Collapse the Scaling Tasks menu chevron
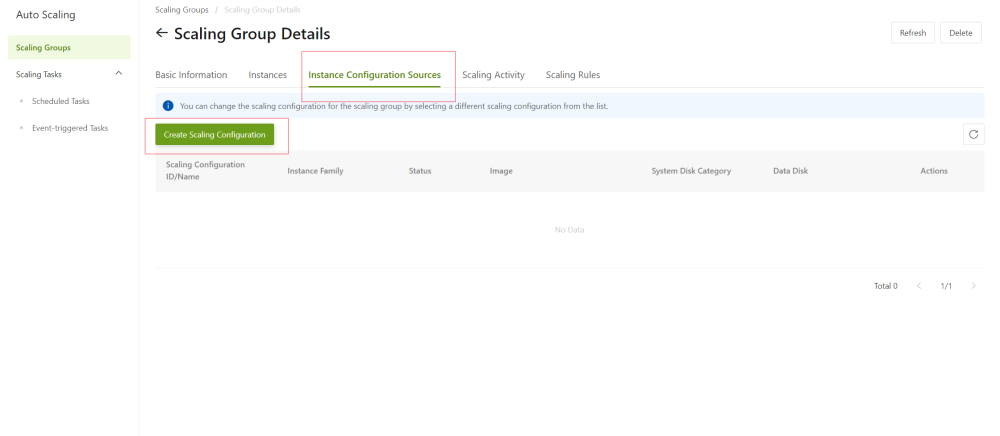Image resolution: width=1000 pixels, height=436 pixels. 119,74
